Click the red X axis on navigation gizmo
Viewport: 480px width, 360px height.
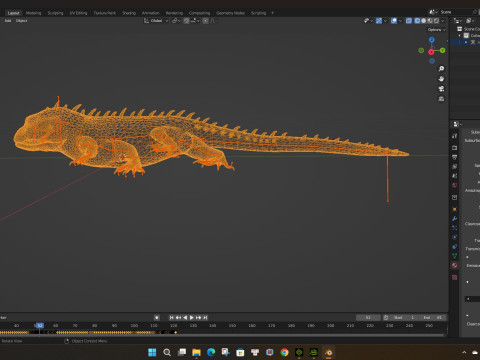point(431,52)
